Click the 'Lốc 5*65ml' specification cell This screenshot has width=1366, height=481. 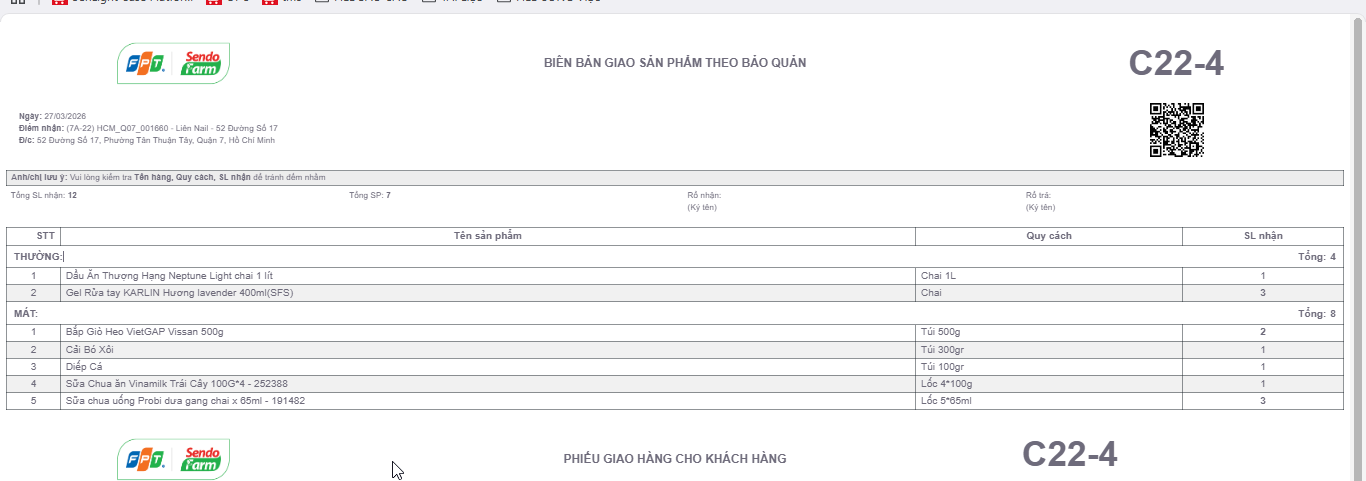(1049, 401)
